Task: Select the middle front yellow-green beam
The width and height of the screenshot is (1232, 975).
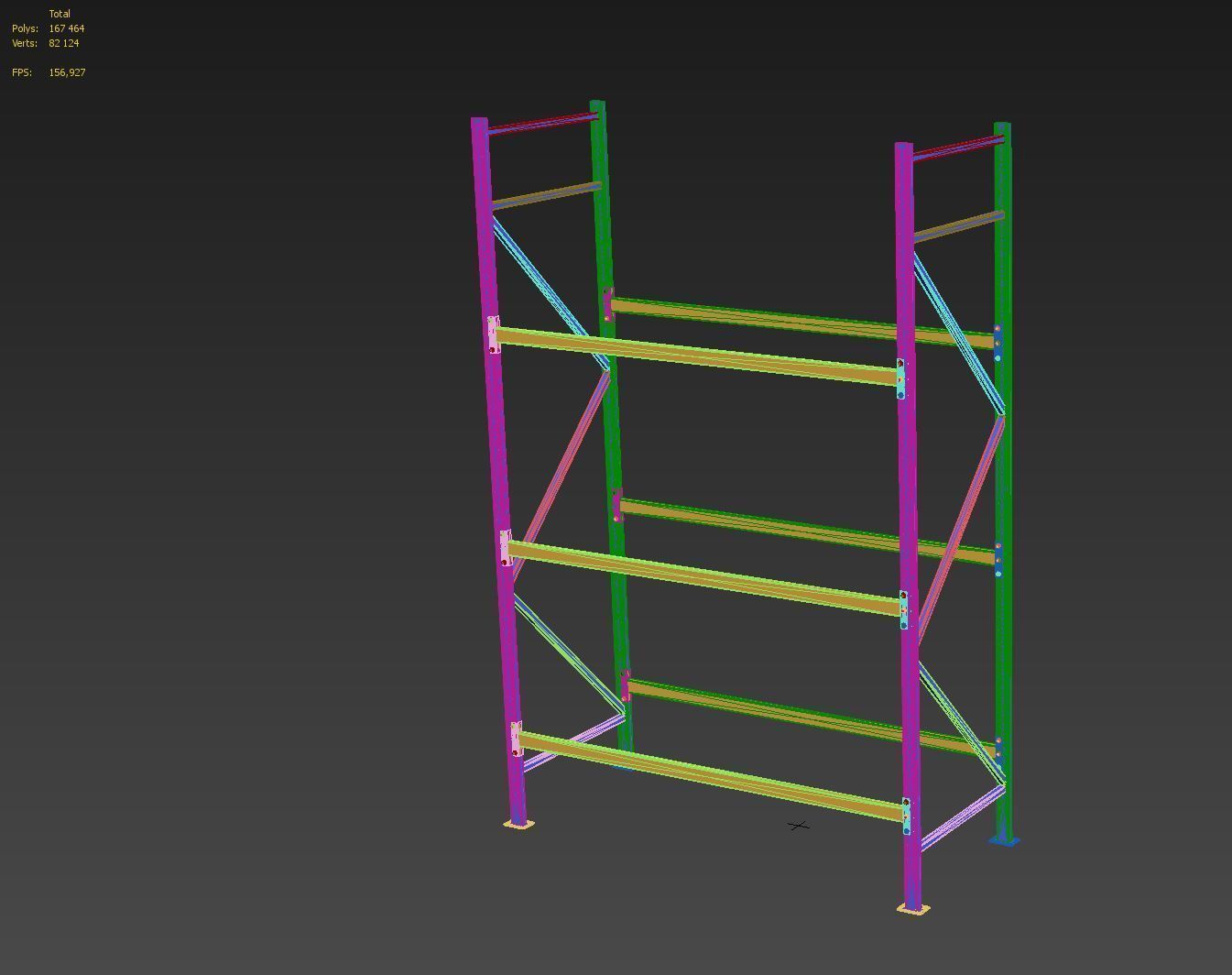Action: click(x=703, y=577)
